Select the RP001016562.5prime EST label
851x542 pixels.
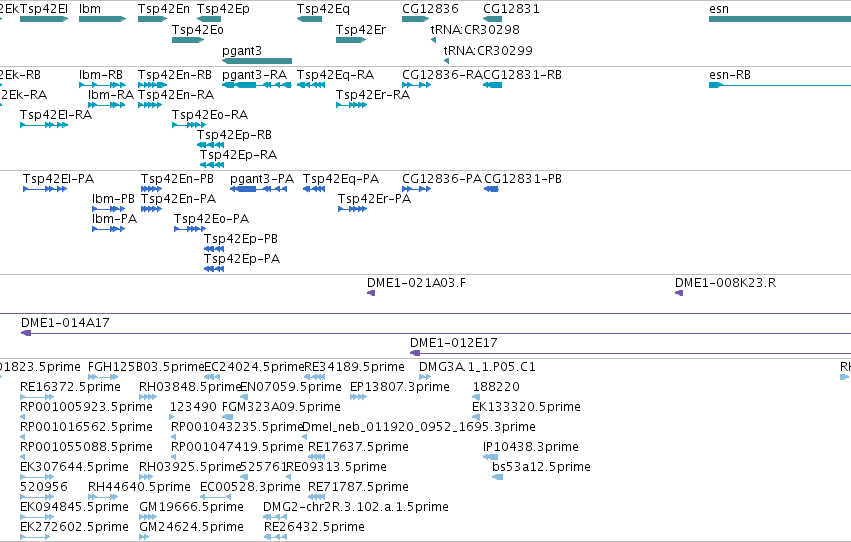point(86,427)
